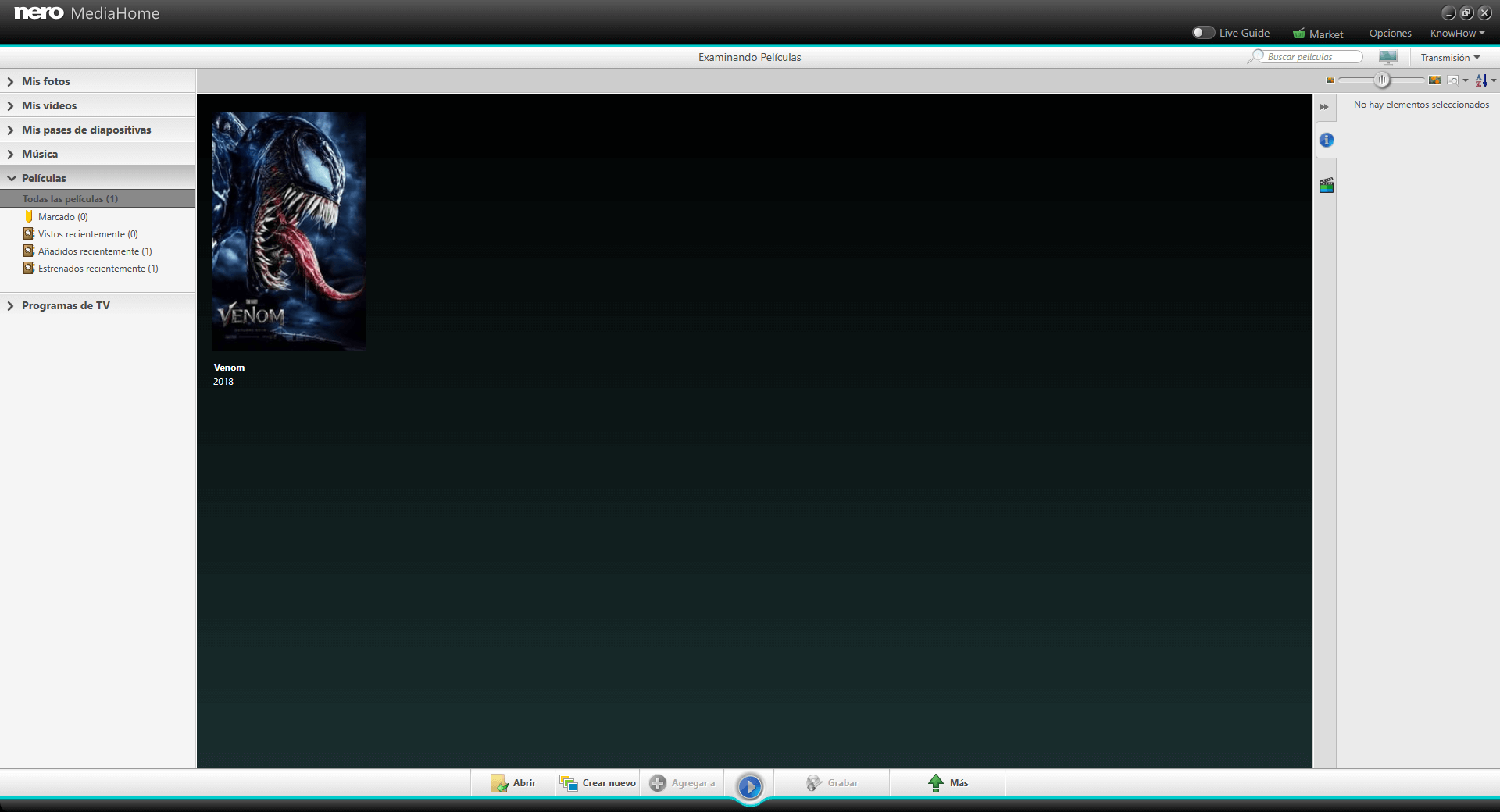This screenshot has height=812, width=1500.
Task: Click 'No hay elementos seleccionados' text
Action: click(x=1421, y=105)
